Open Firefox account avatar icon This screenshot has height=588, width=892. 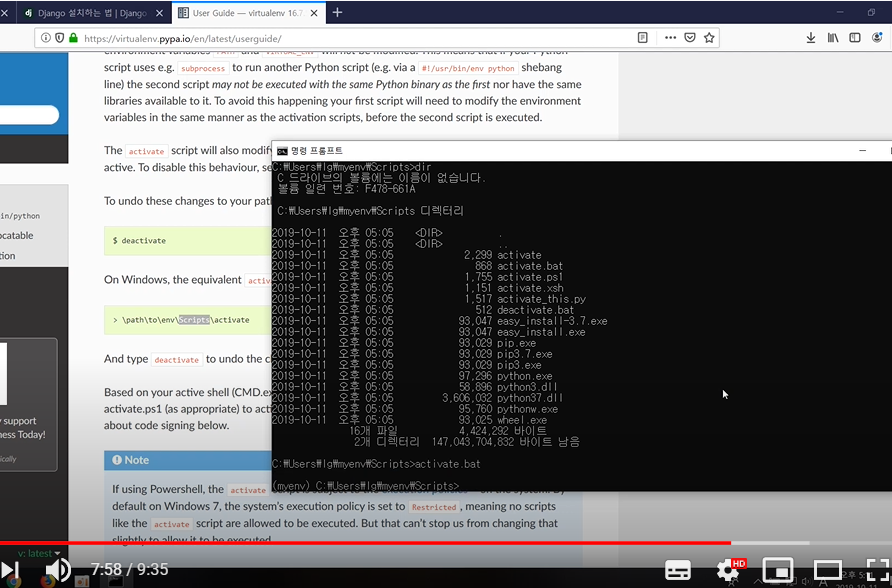coord(877,38)
